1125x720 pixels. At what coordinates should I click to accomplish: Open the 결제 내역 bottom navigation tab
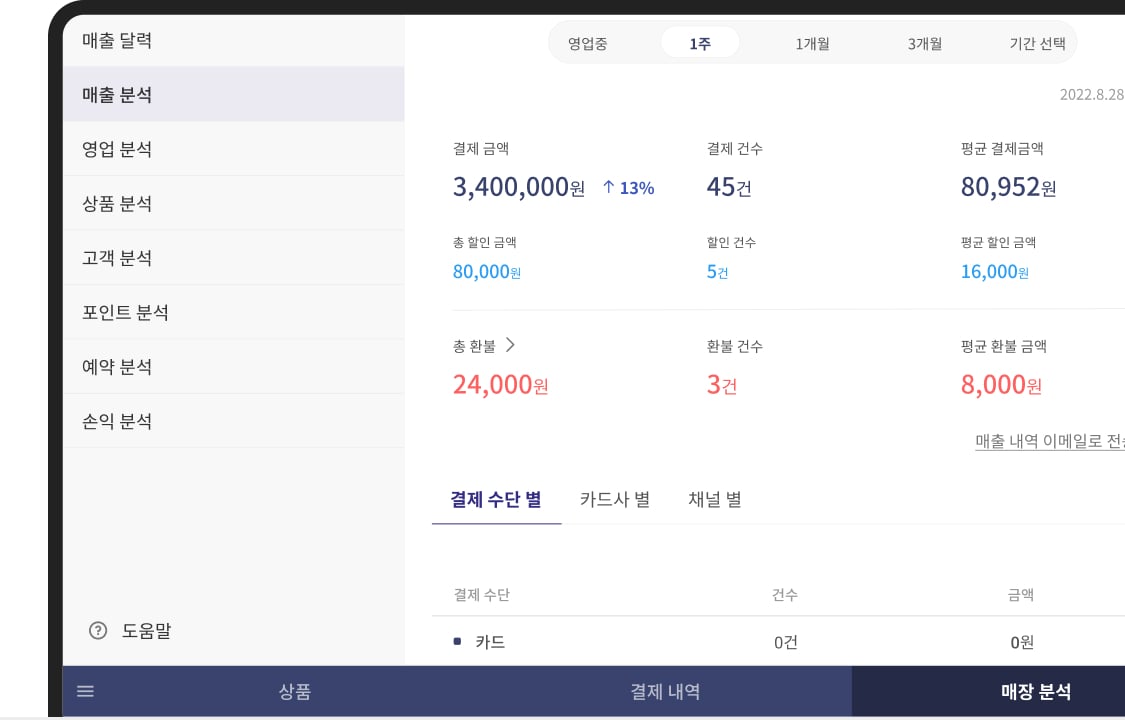coord(665,691)
